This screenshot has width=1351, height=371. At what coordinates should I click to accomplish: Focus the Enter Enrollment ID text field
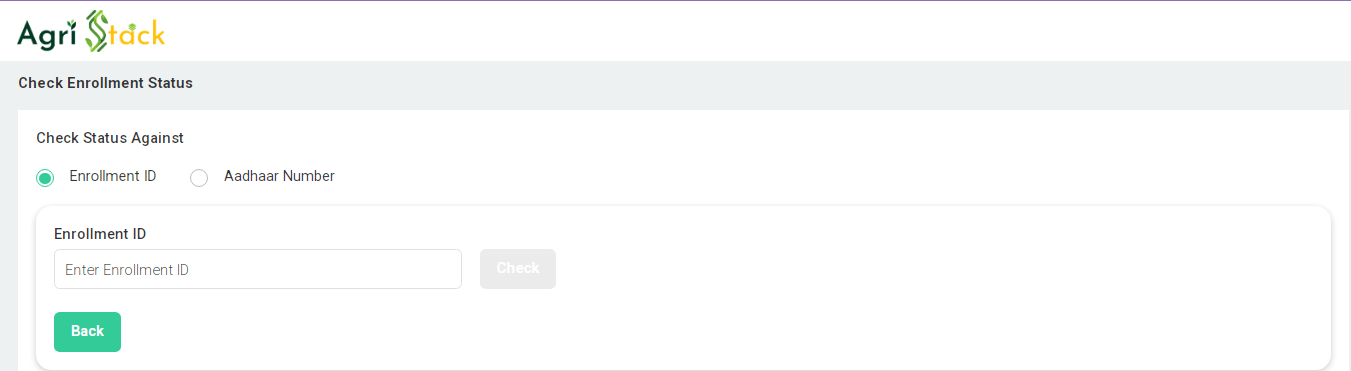pyautogui.click(x=258, y=269)
